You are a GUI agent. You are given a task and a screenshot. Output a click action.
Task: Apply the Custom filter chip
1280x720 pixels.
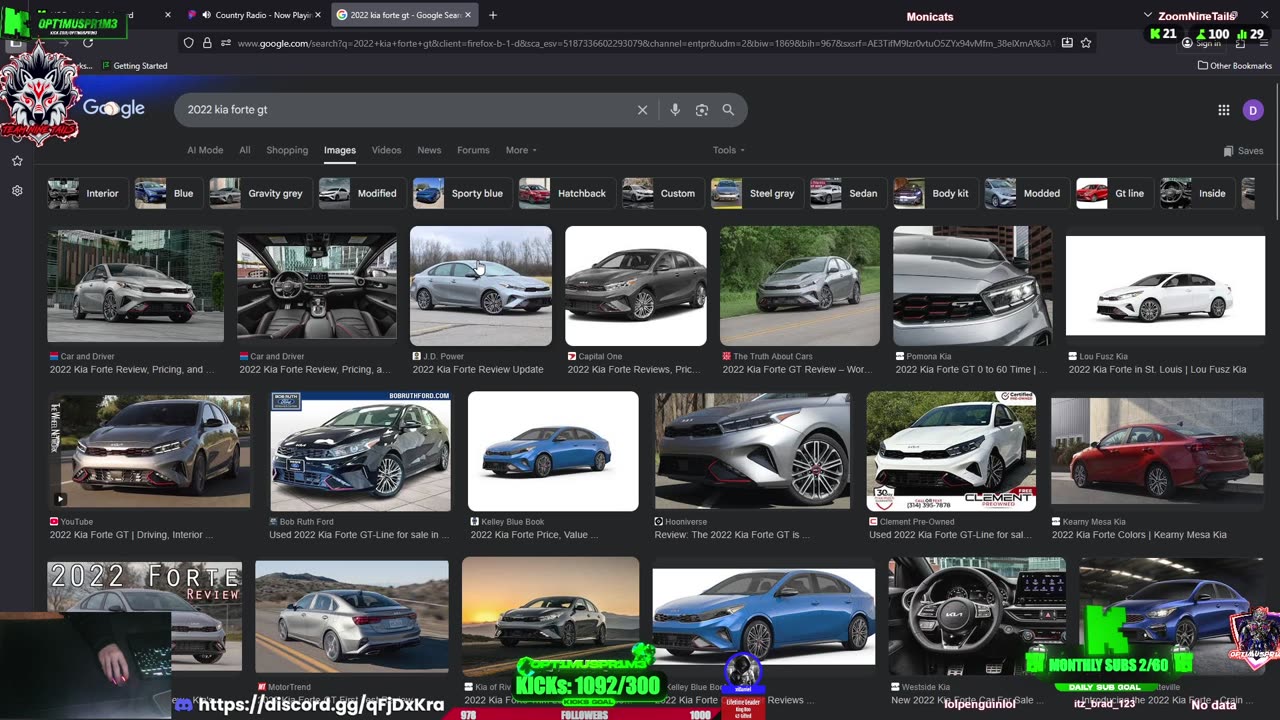(x=663, y=193)
